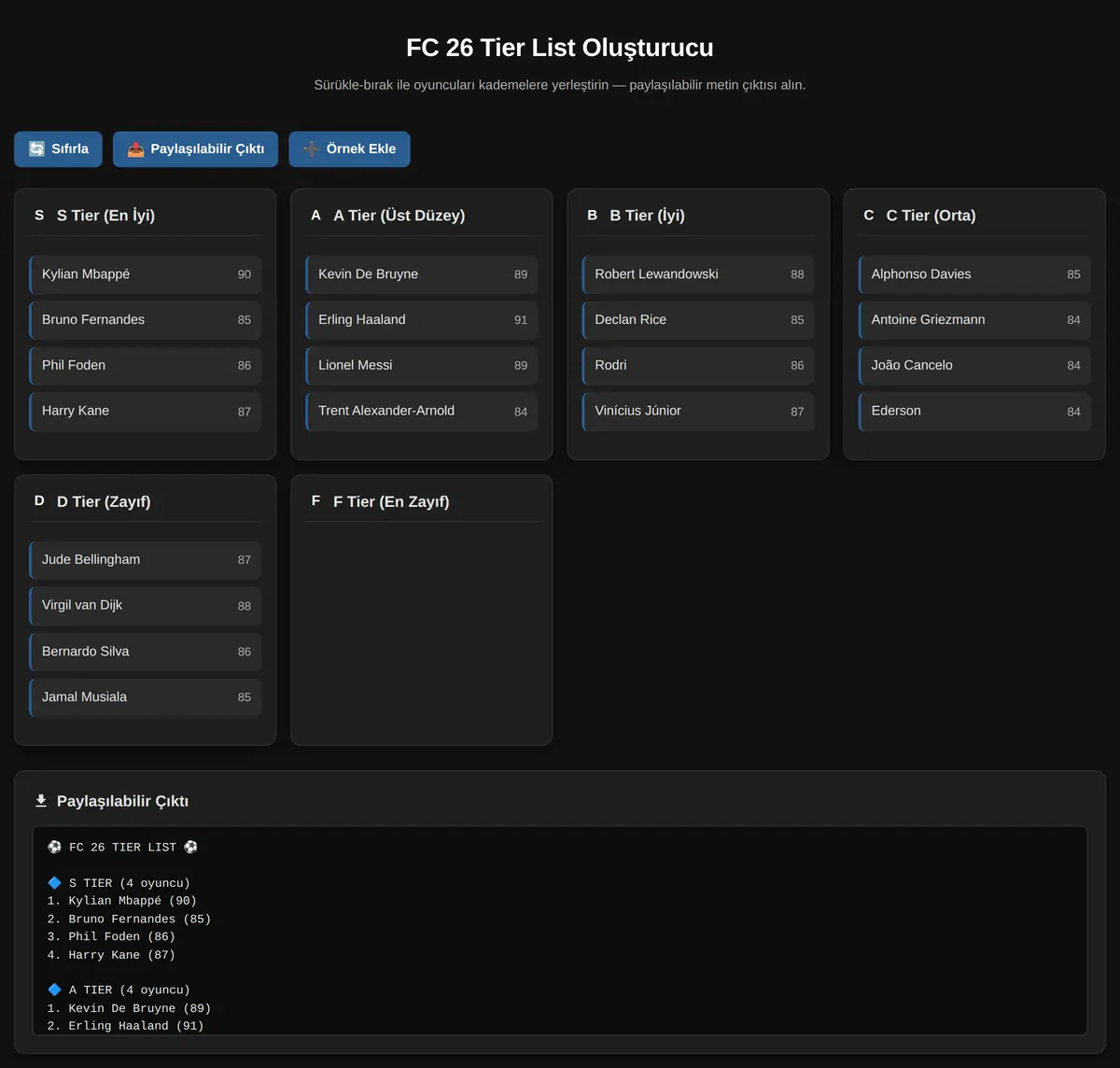Click the A tier letter badge
This screenshot has width=1120, height=1068.
click(x=315, y=216)
